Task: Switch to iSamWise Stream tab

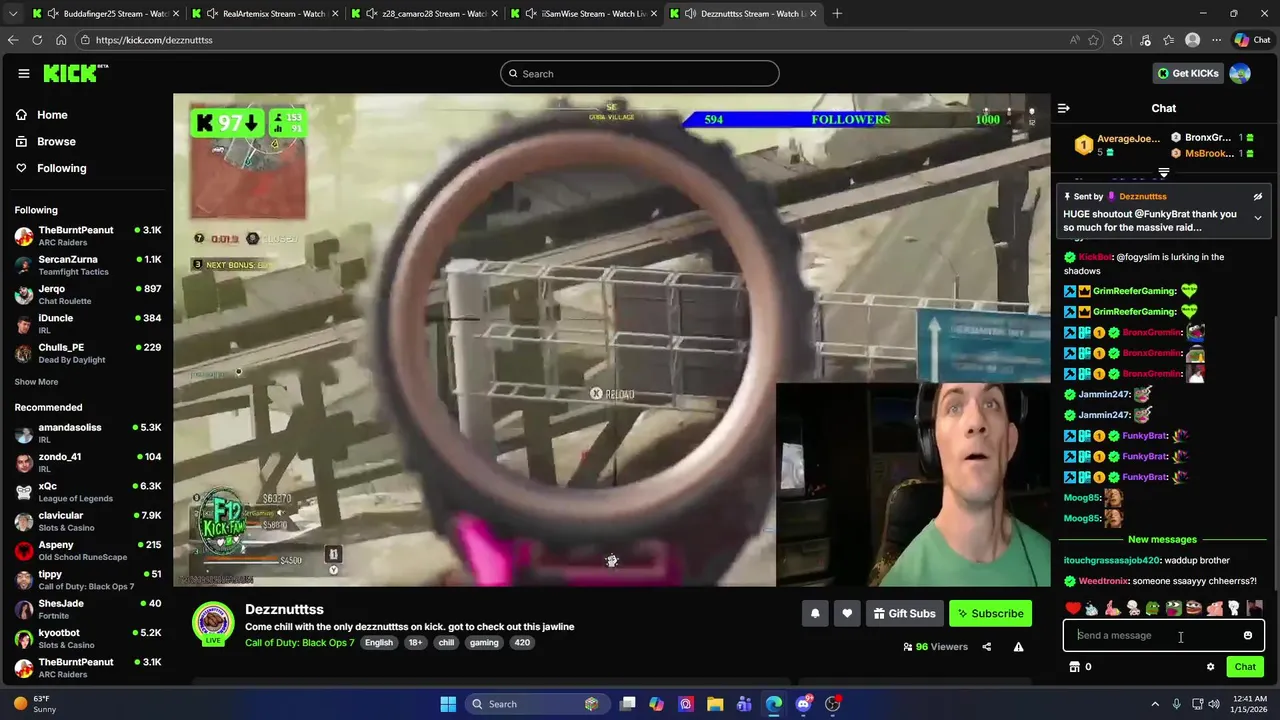Action: [x=583, y=14]
